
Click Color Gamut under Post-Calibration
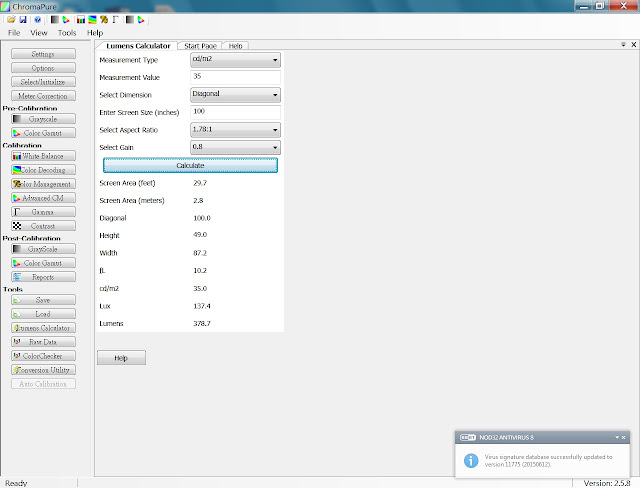click(43, 263)
